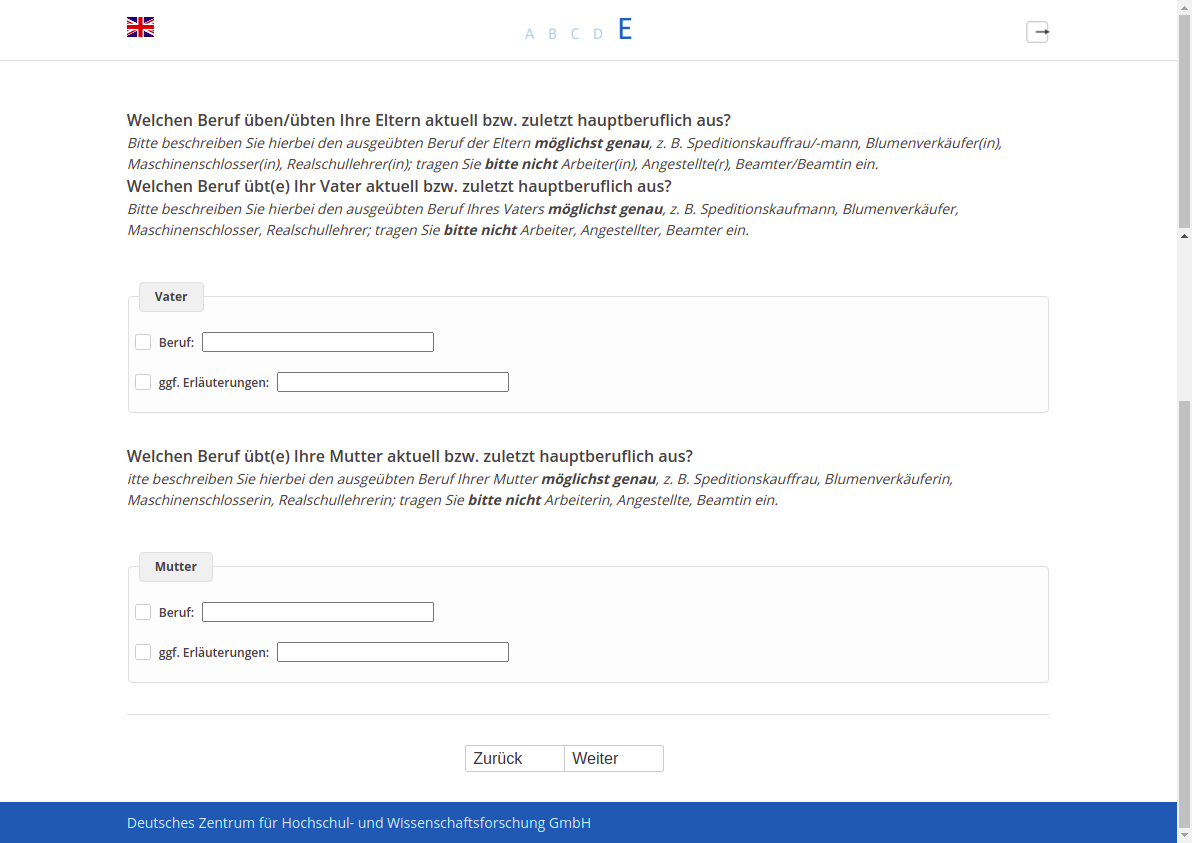This screenshot has height=843, width=1192.
Task: Focus the Vater Beruf text field
Action: click(x=318, y=342)
